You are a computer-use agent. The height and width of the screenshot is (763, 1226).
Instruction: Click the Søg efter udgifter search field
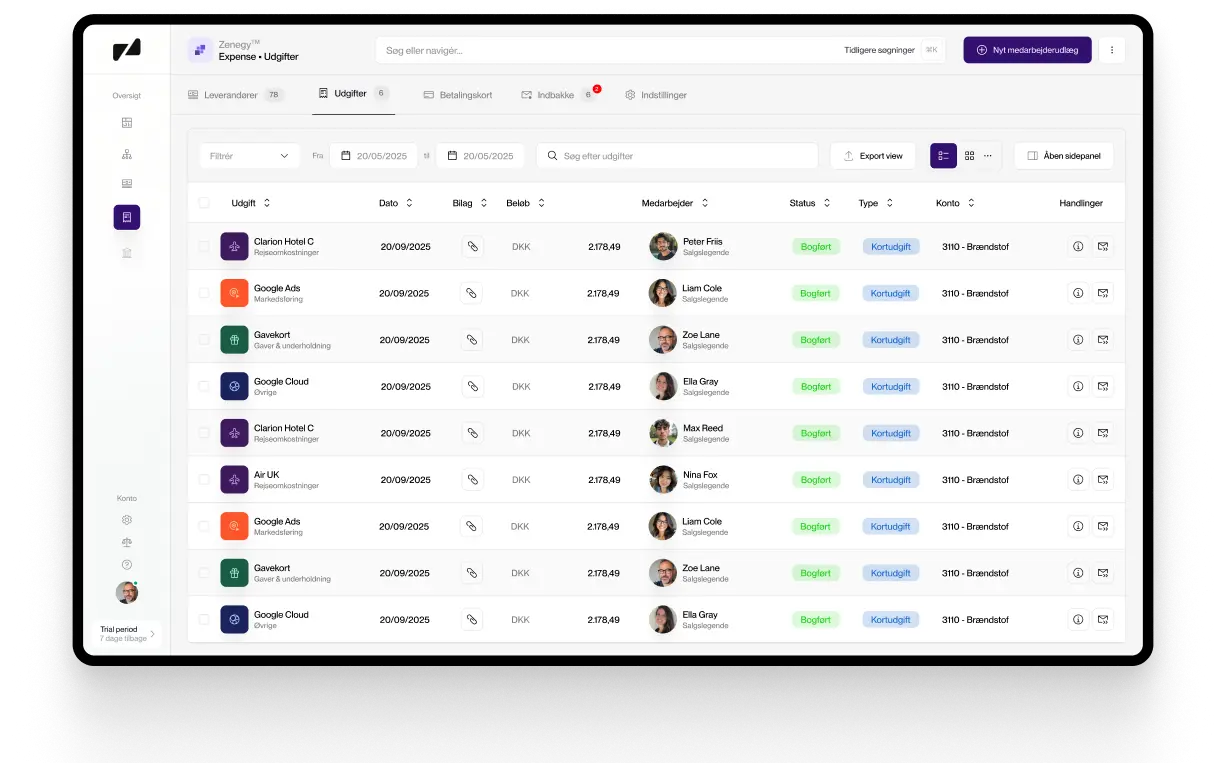tap(677, 156)
